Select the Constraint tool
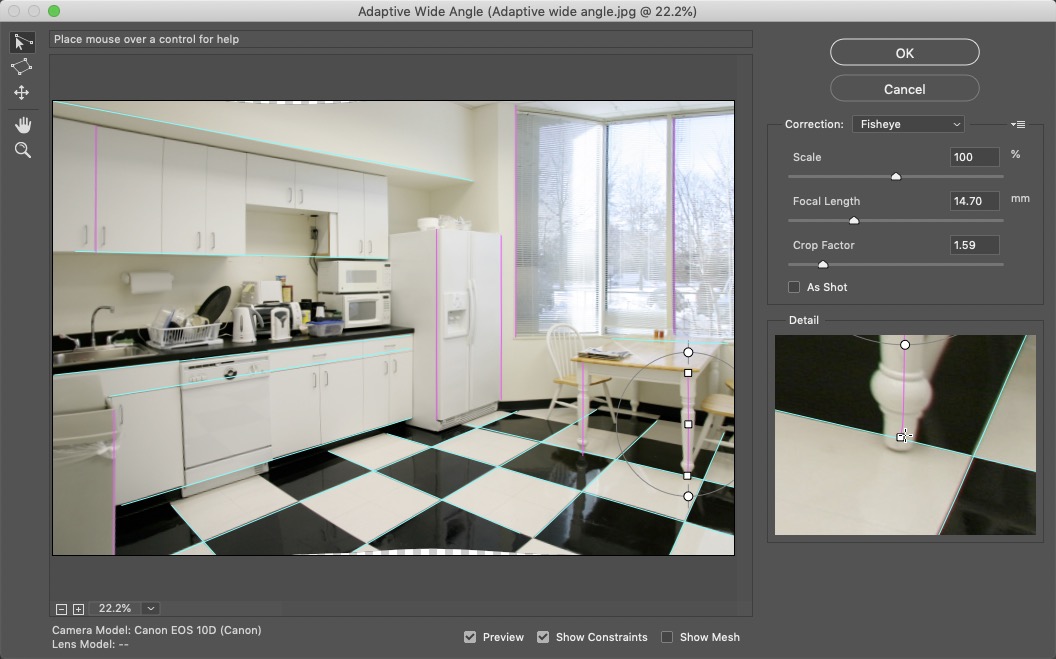 click(21, 42)
